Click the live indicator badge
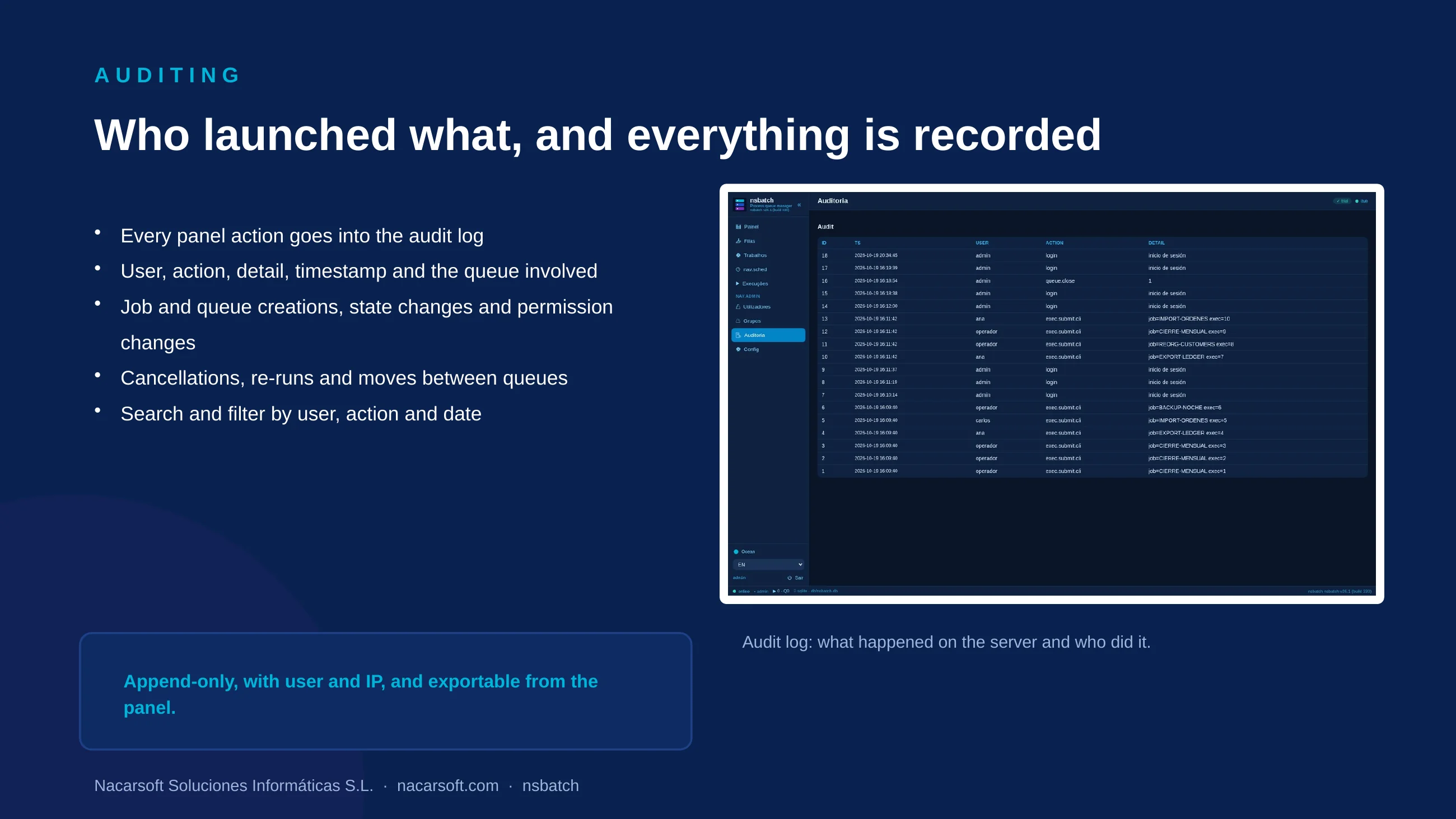The width and height of the screenshot is (1456, 819). (x=1361, y=201)
